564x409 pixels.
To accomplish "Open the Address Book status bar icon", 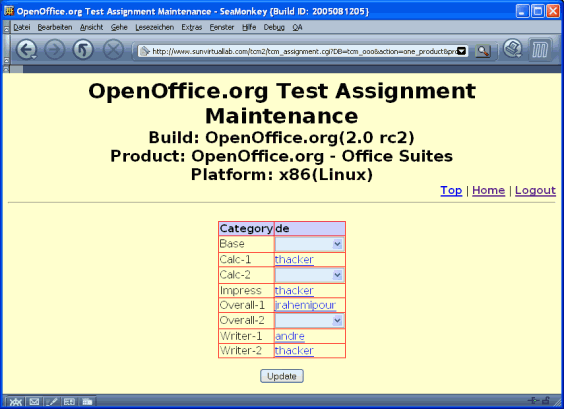I will [x=69, y=401].
